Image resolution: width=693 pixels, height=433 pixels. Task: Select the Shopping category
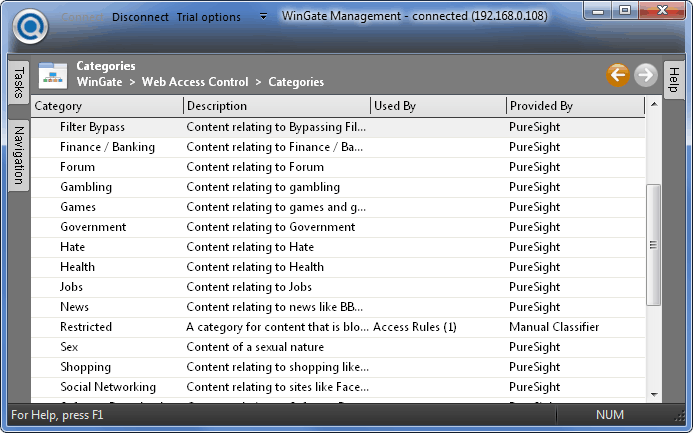pyautogui.click(x=338, y=367)
